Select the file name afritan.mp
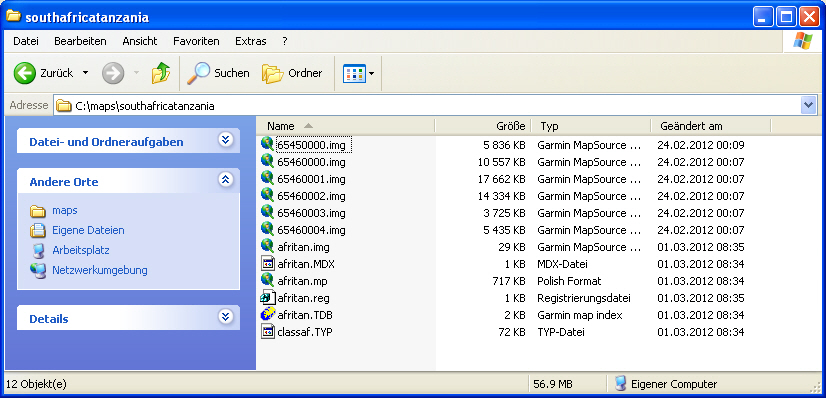The height and width of the screenshot is (398, 826). [x=302, y=281]
